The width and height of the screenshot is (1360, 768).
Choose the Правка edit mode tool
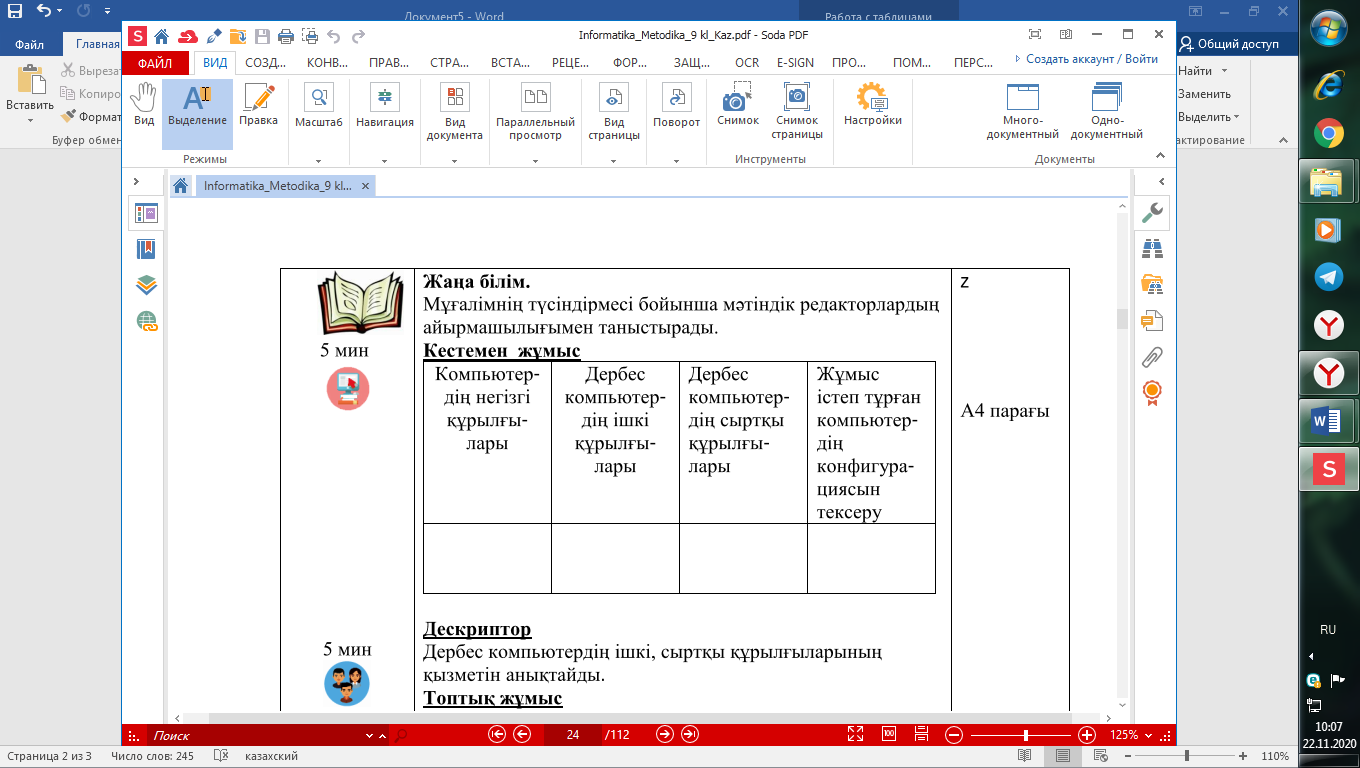coord(259,105)
